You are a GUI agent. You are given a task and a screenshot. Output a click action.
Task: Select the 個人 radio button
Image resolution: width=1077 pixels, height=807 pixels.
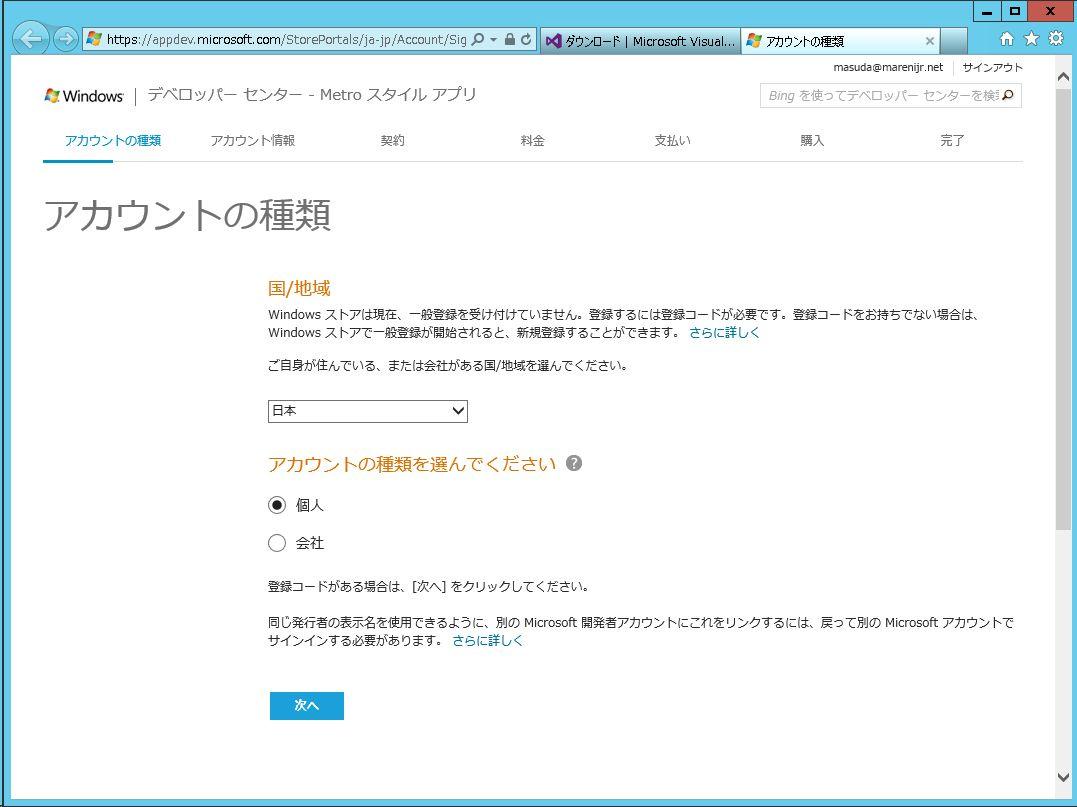click(x=277, y=505)
